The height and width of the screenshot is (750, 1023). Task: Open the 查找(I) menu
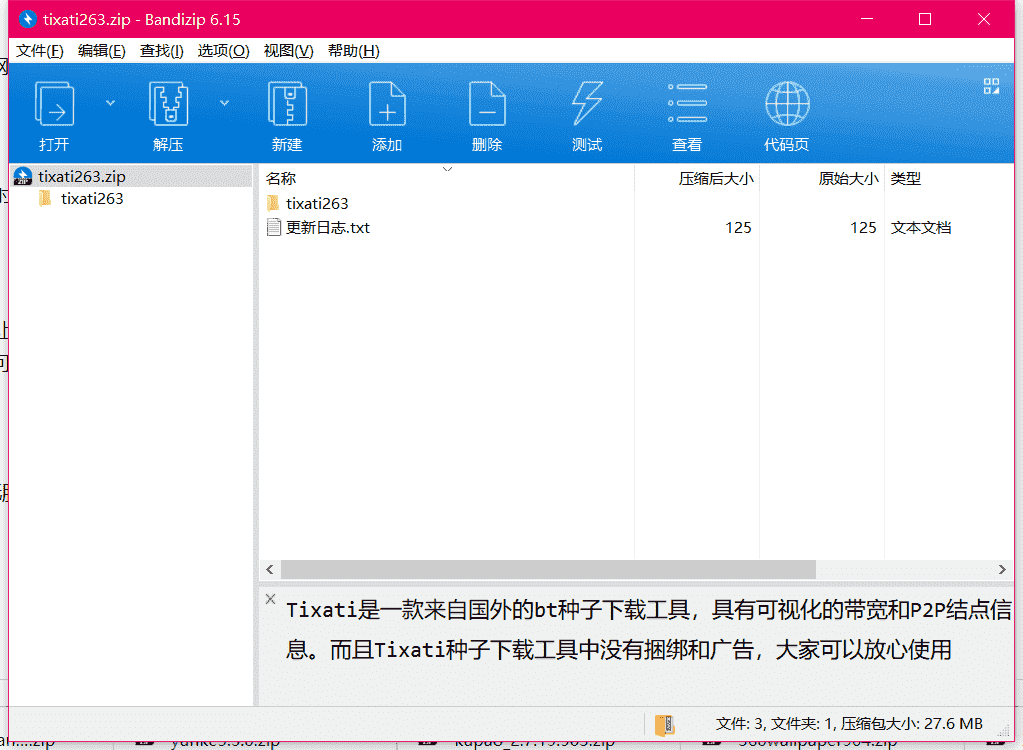(x=161, y=51)
